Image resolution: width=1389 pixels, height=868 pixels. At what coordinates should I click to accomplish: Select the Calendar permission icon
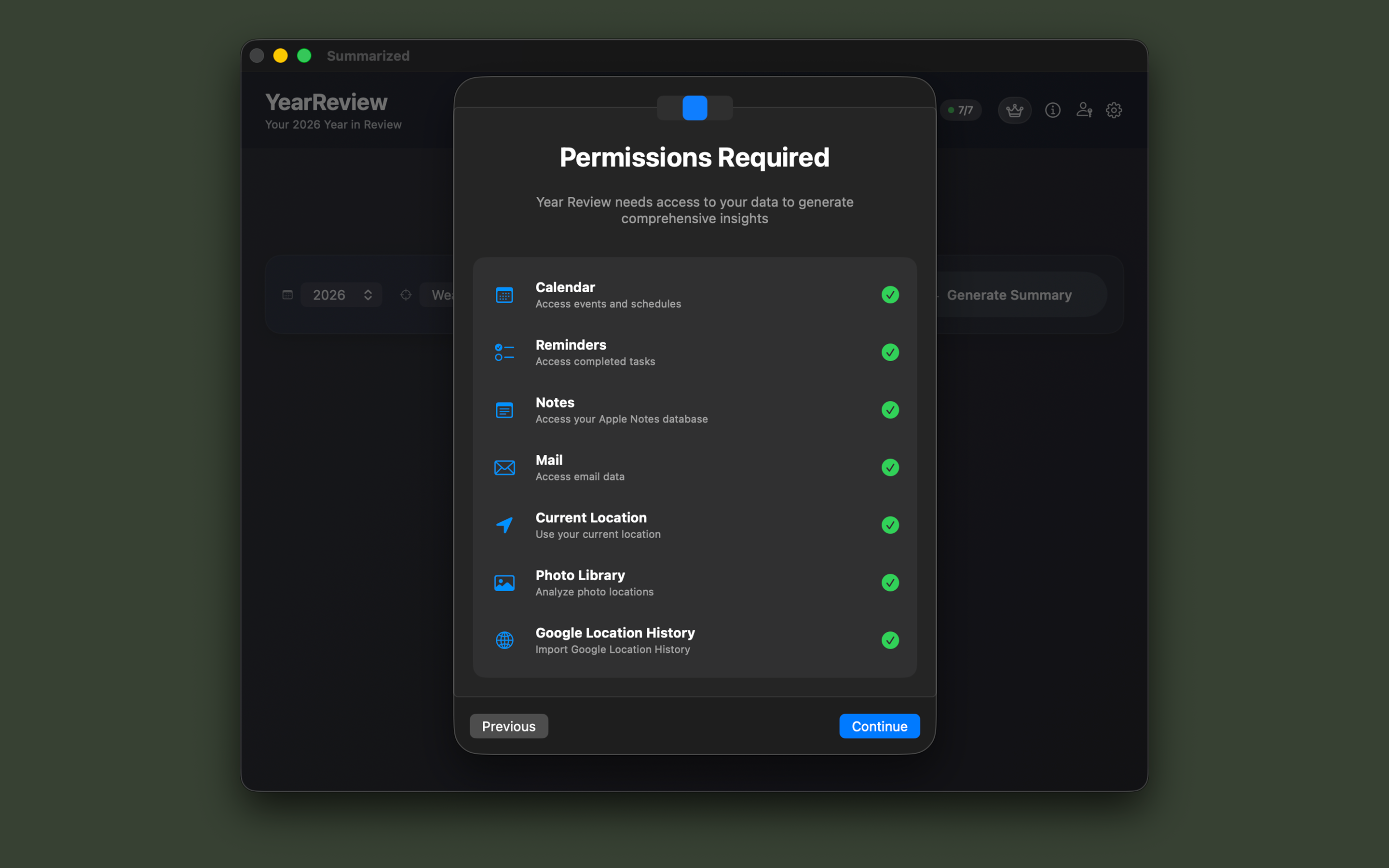tap(504, 295)
